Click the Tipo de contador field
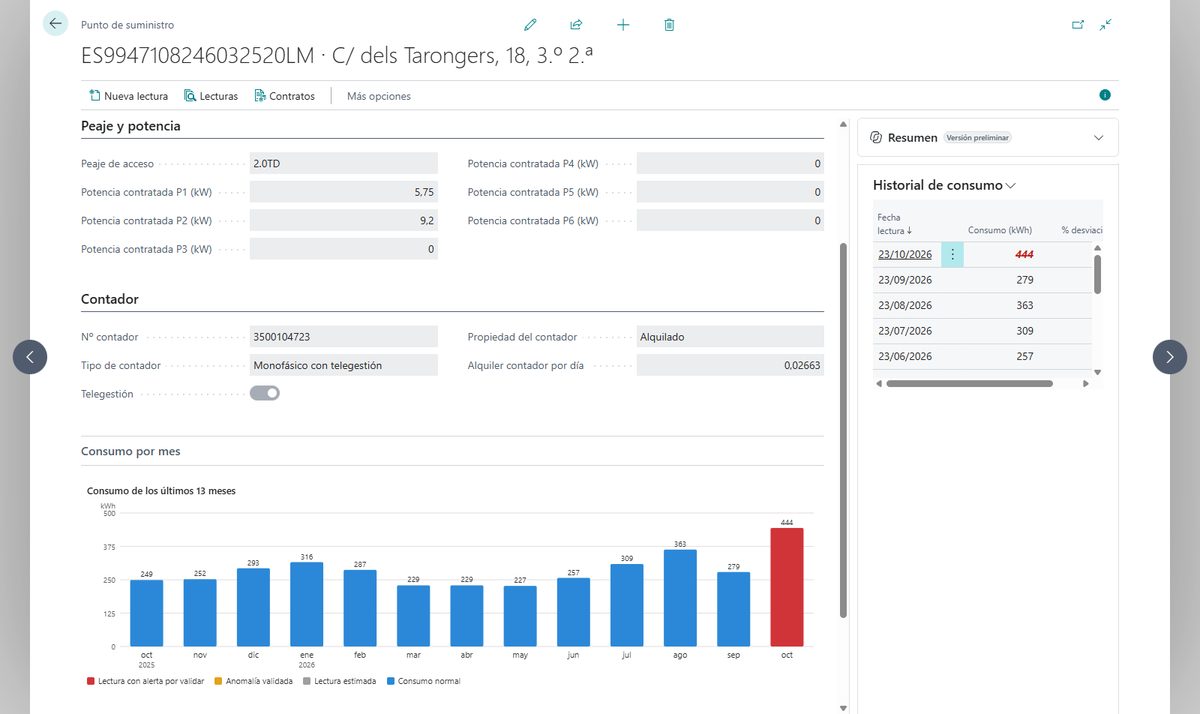This screenshot has height=714, width=1200. [x=344, y=365]
